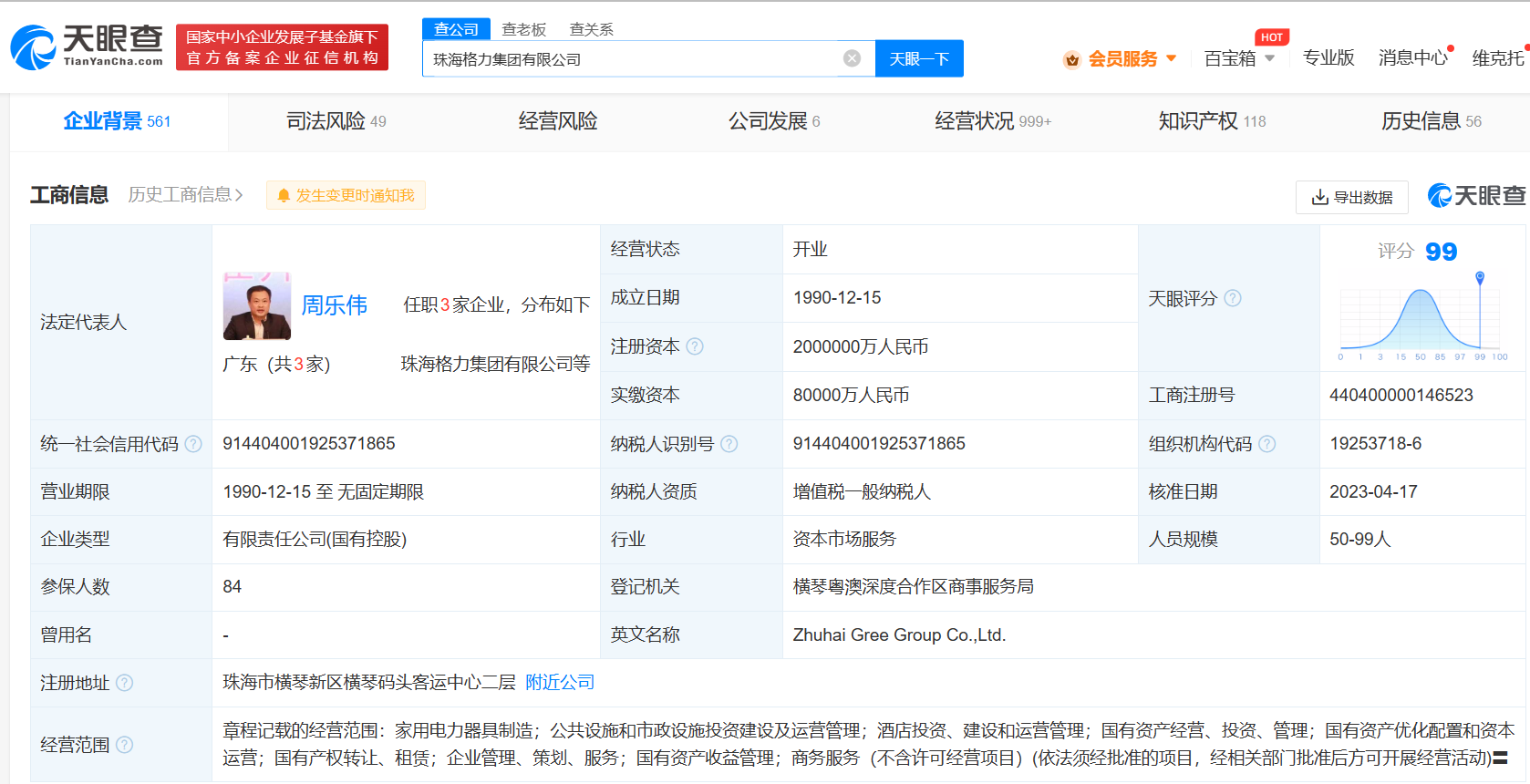Open help for 经营范围
The width and height of the screenshot is (1530, 784).
[125, 745]
